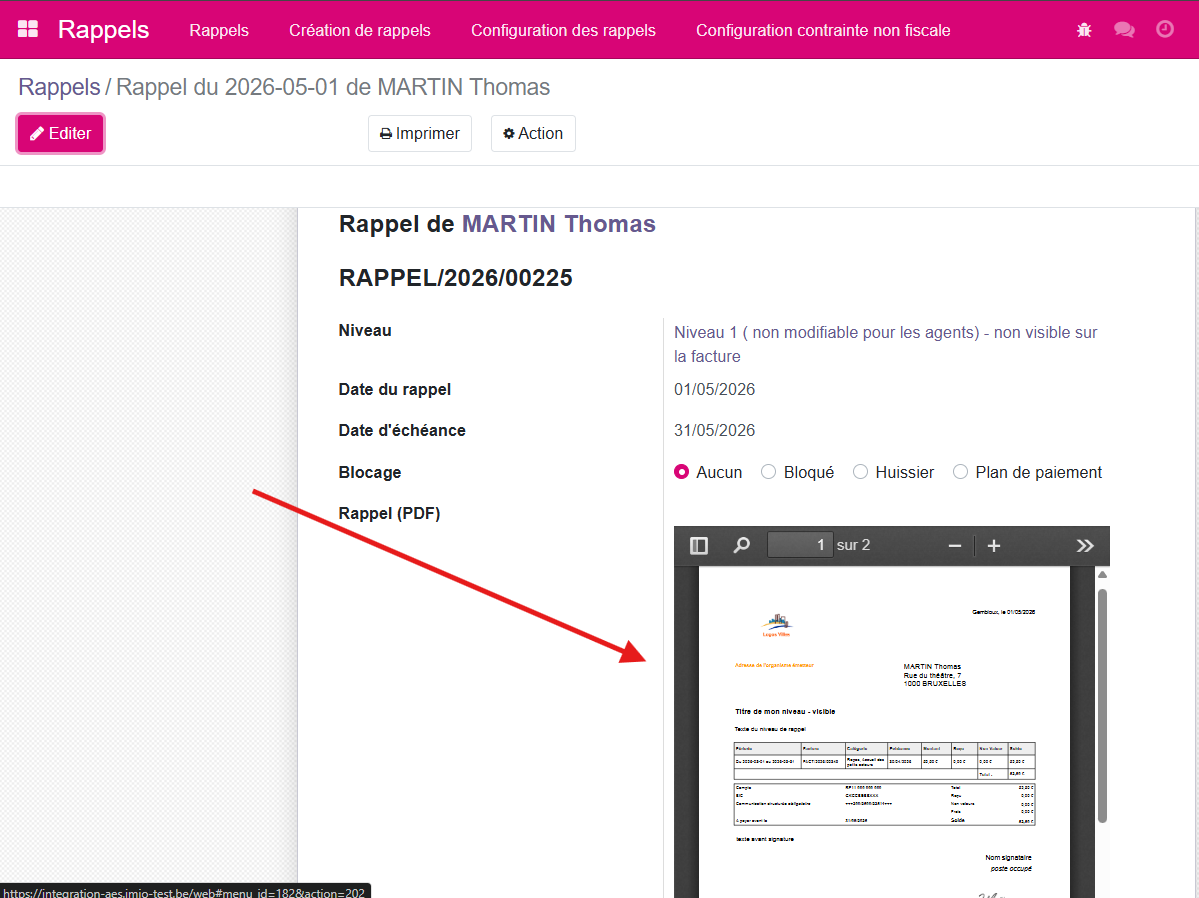Click the 'Blocage' label

[370, 473]
